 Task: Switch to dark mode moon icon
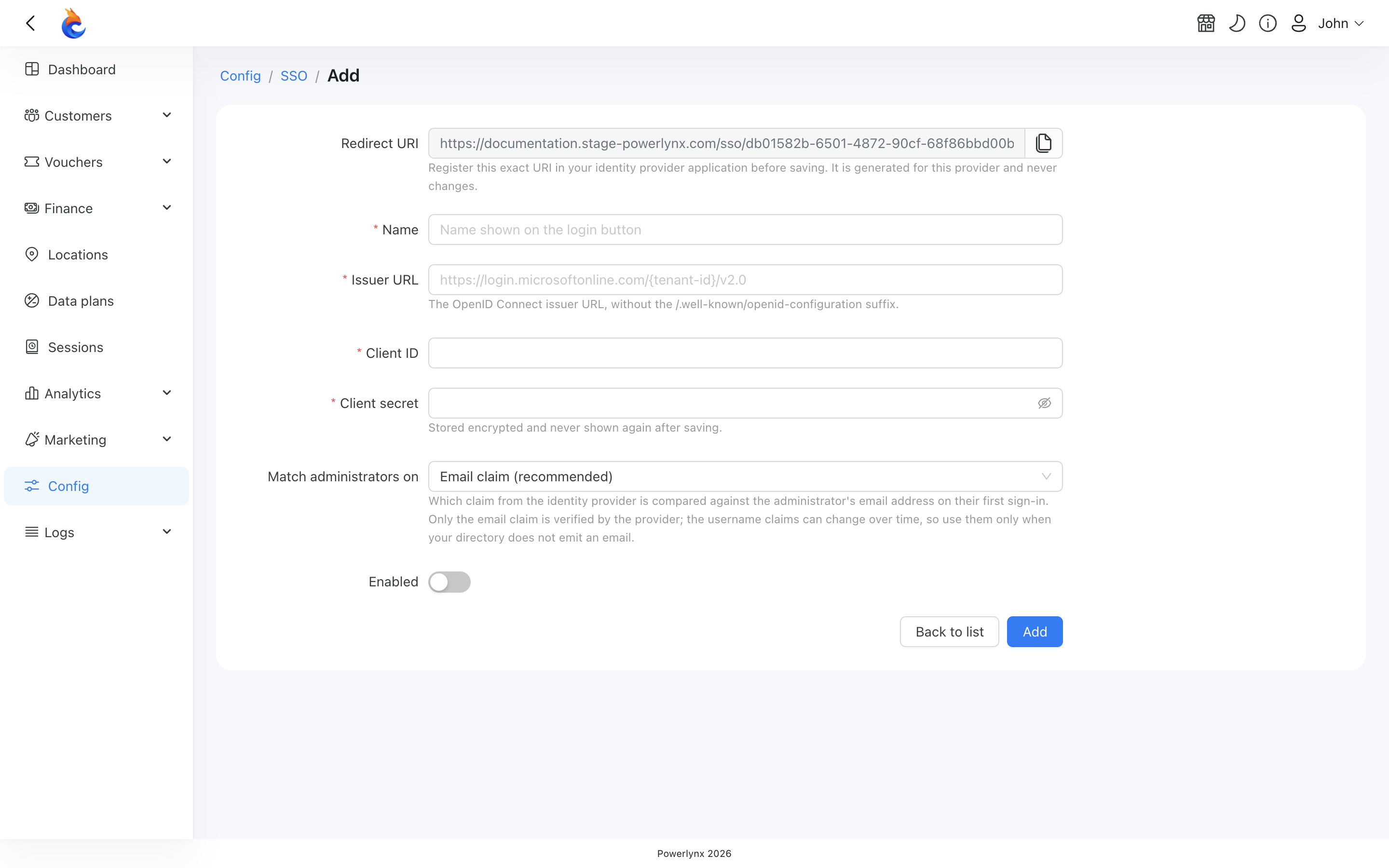click(1237, 24)
